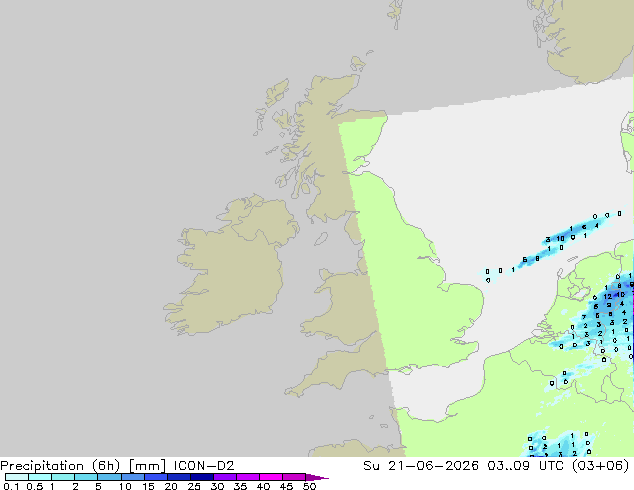Click the '03..09' time range text
634x490 pixels.
pos(508,466)
